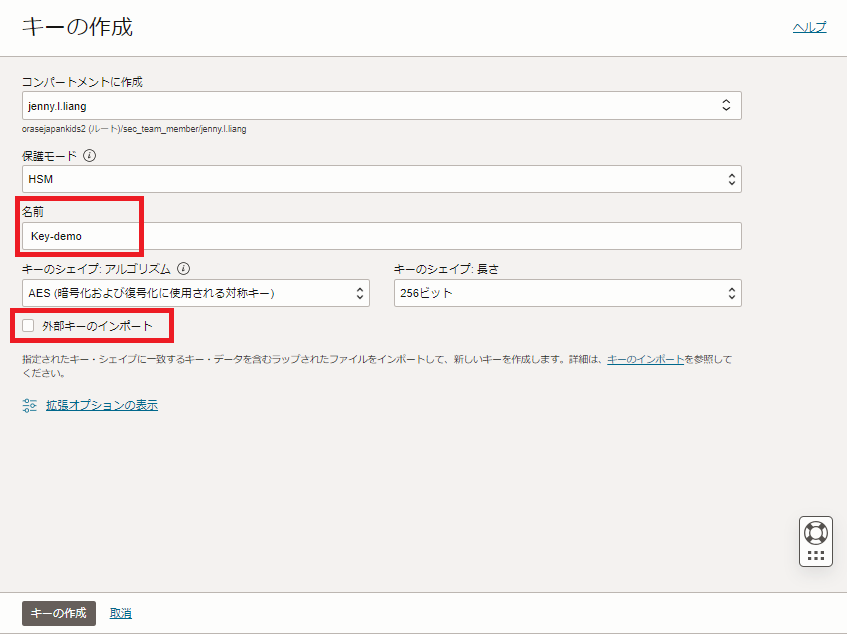The height and width of the screenshot is (634, 847).
Task: Expand the 保護モード dropdown showing HSM
Action: 381,179
